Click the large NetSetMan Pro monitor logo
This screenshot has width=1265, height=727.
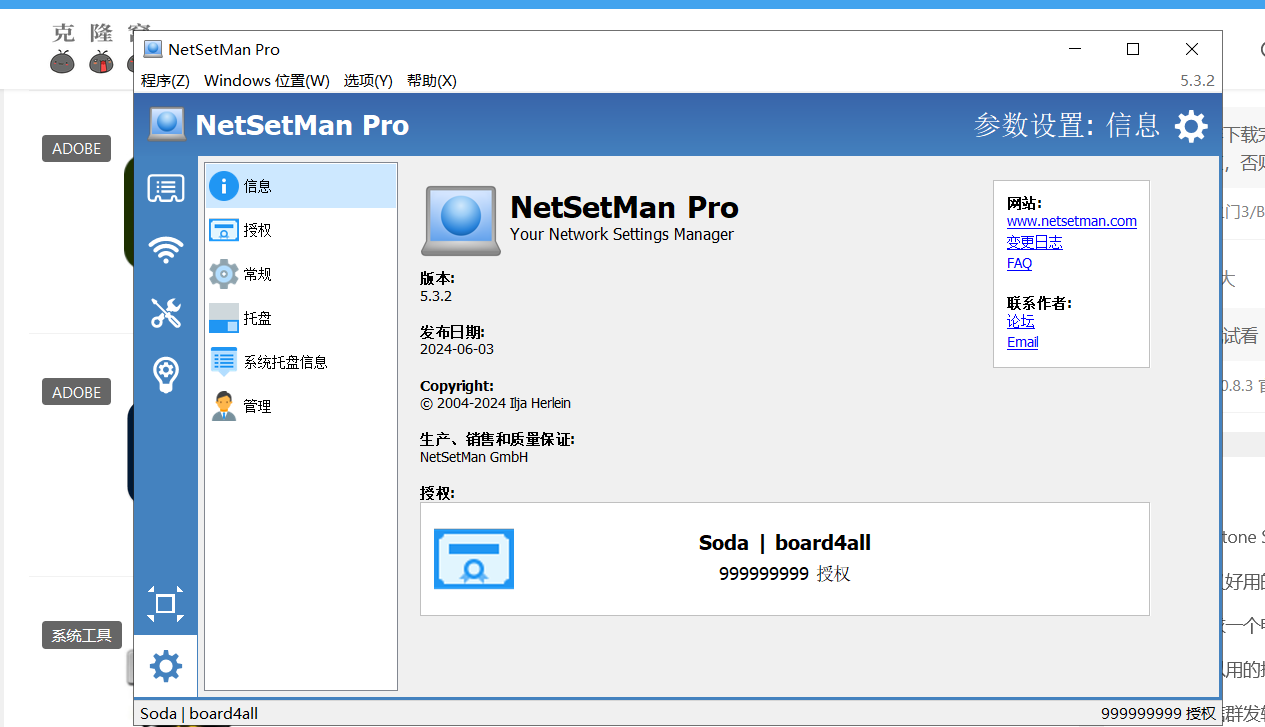point(461,220)
